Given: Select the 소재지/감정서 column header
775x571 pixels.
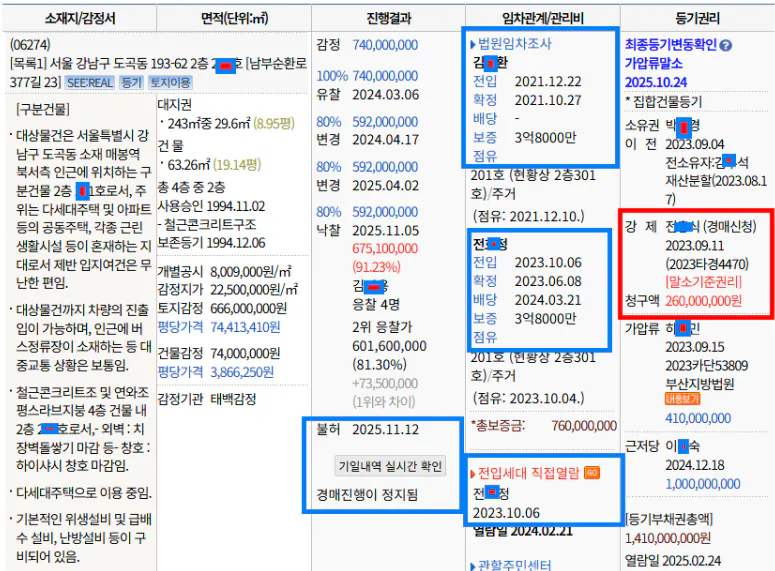Looking at the screenshot, I should [78, 16].
